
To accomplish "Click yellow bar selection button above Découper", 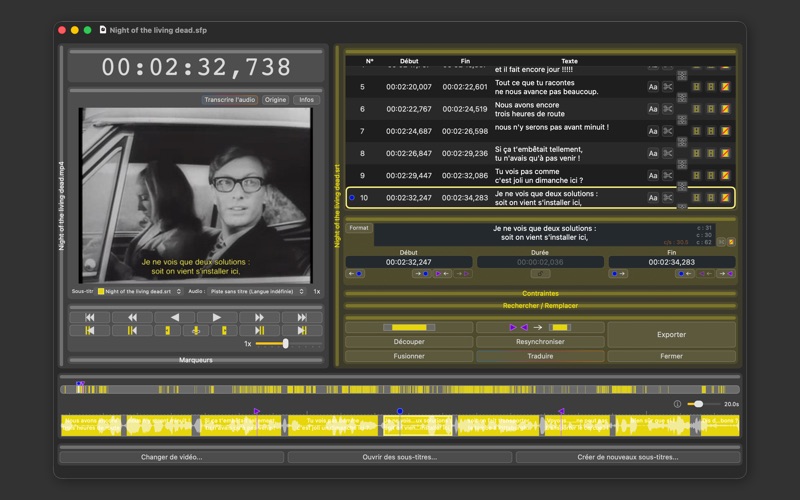I will (x=409, y=328).
